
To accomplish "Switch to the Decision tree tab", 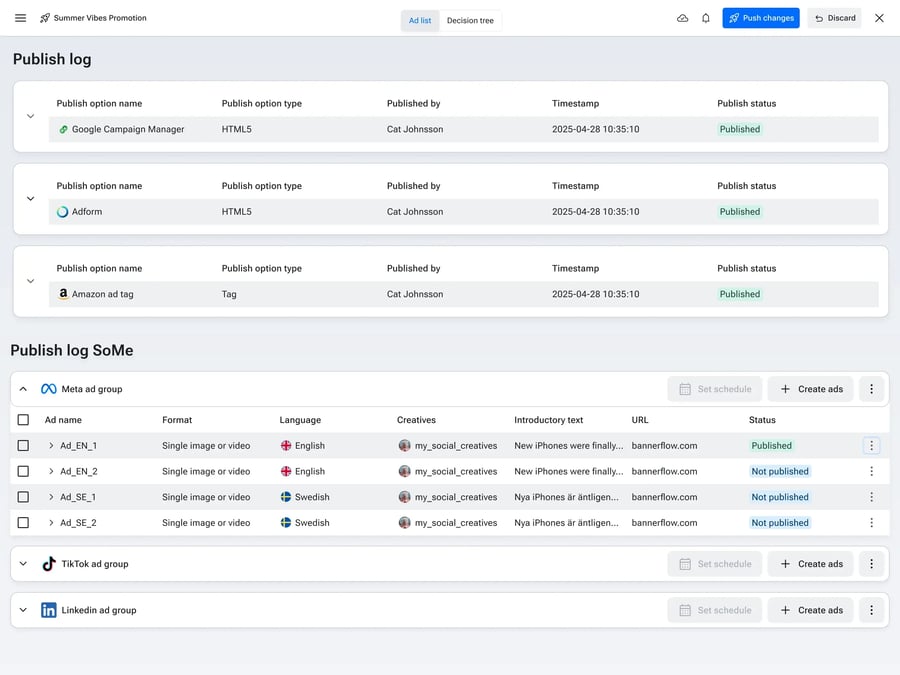I will pyautogui.click(x=471, y=19).
